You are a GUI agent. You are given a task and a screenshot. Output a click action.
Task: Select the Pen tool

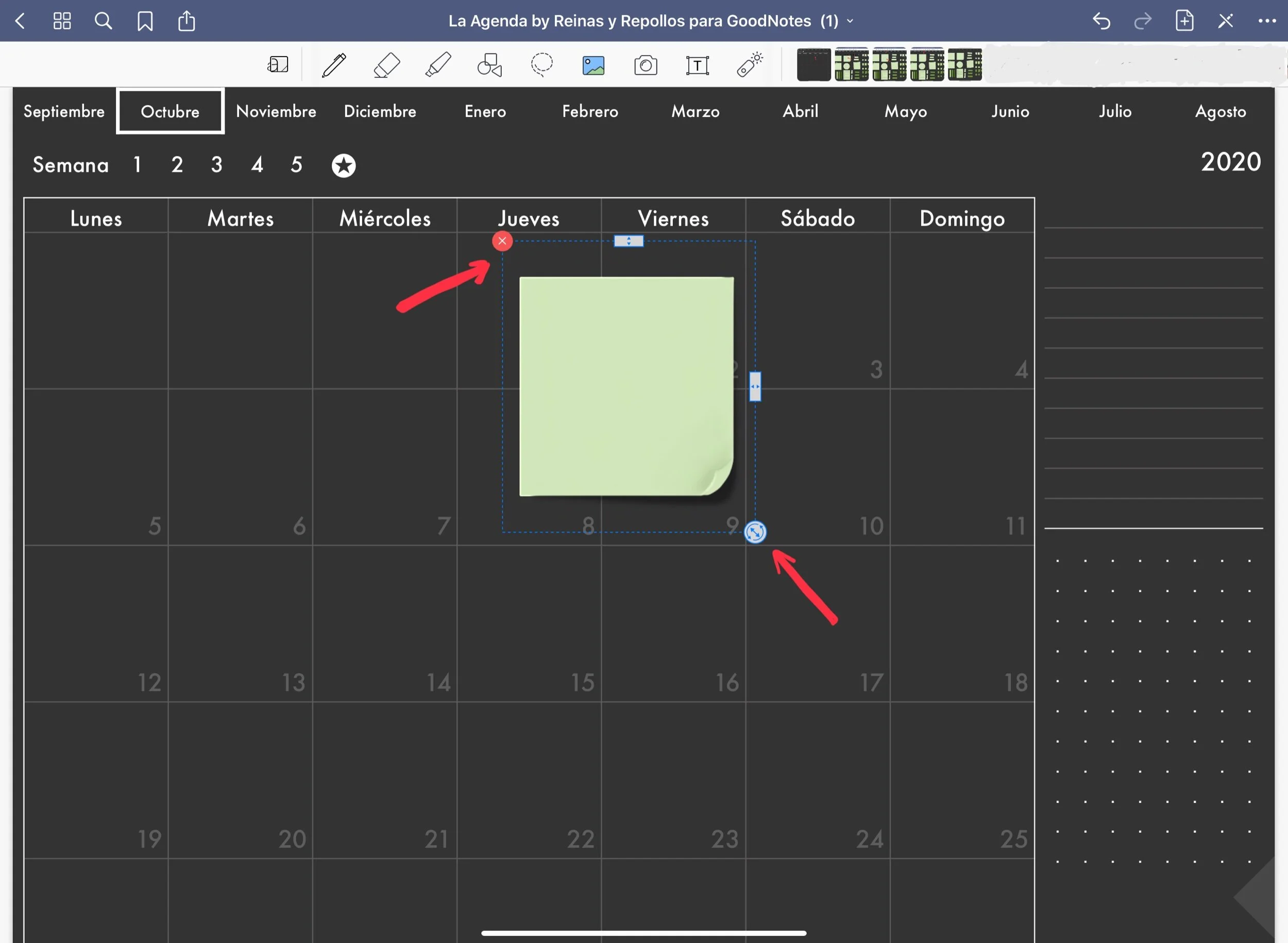click(334, 65)
